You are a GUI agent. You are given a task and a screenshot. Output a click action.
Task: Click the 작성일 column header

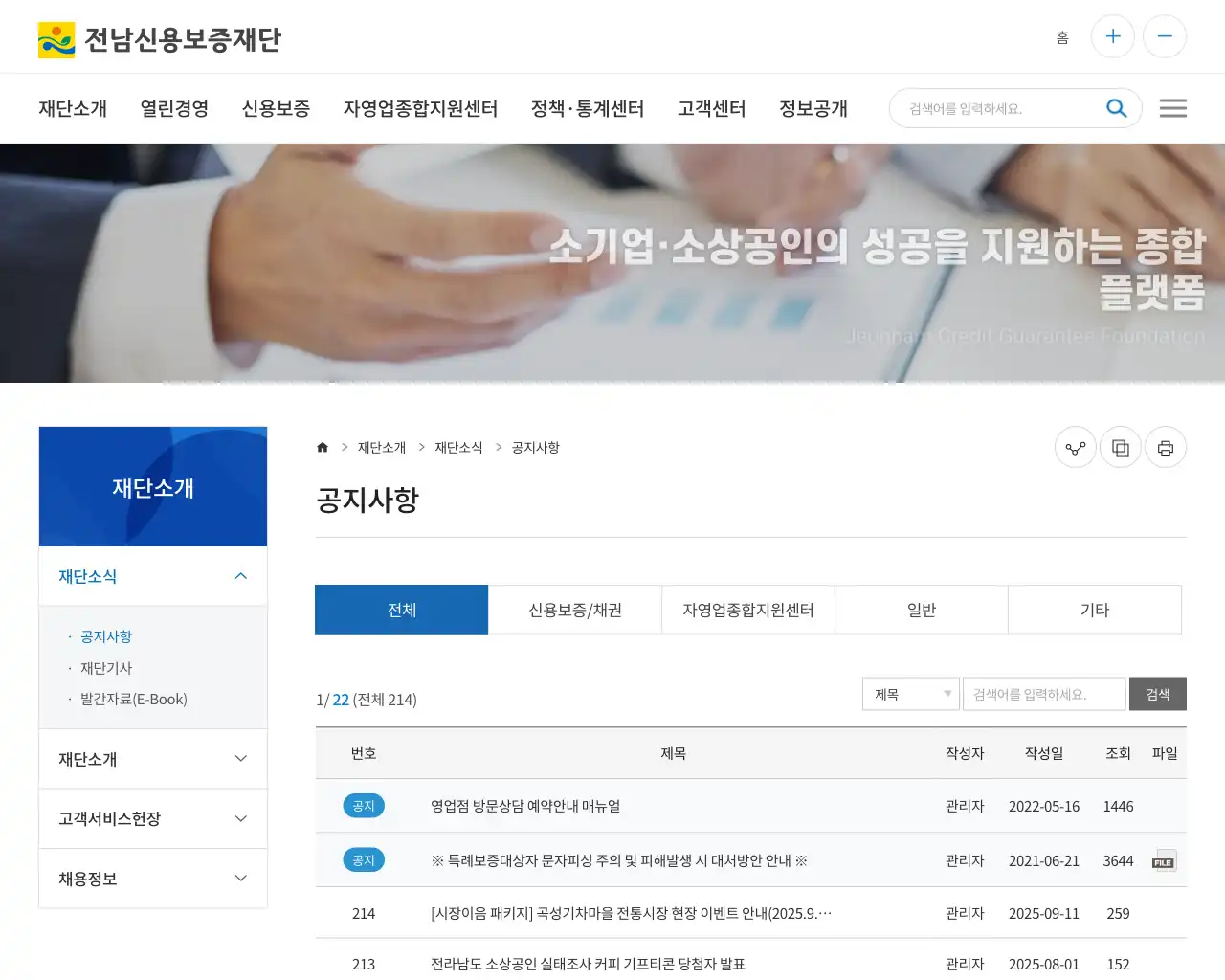(x=1044, y=753)
